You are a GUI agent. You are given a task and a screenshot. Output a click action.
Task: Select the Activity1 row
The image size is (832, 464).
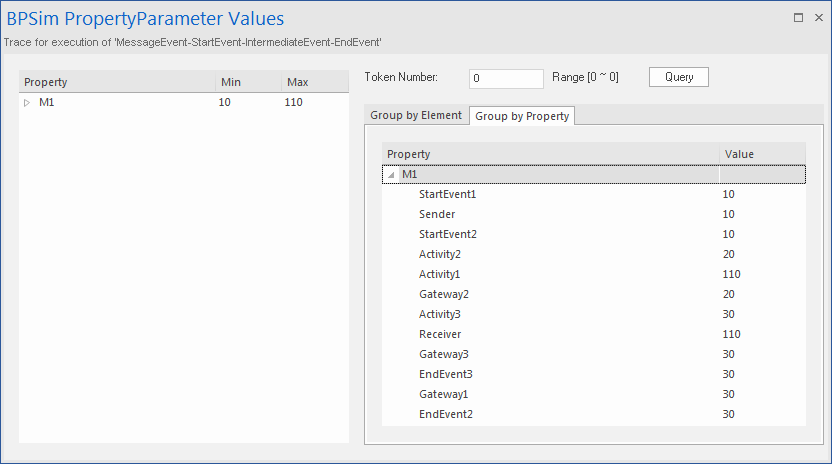[440, 274]
